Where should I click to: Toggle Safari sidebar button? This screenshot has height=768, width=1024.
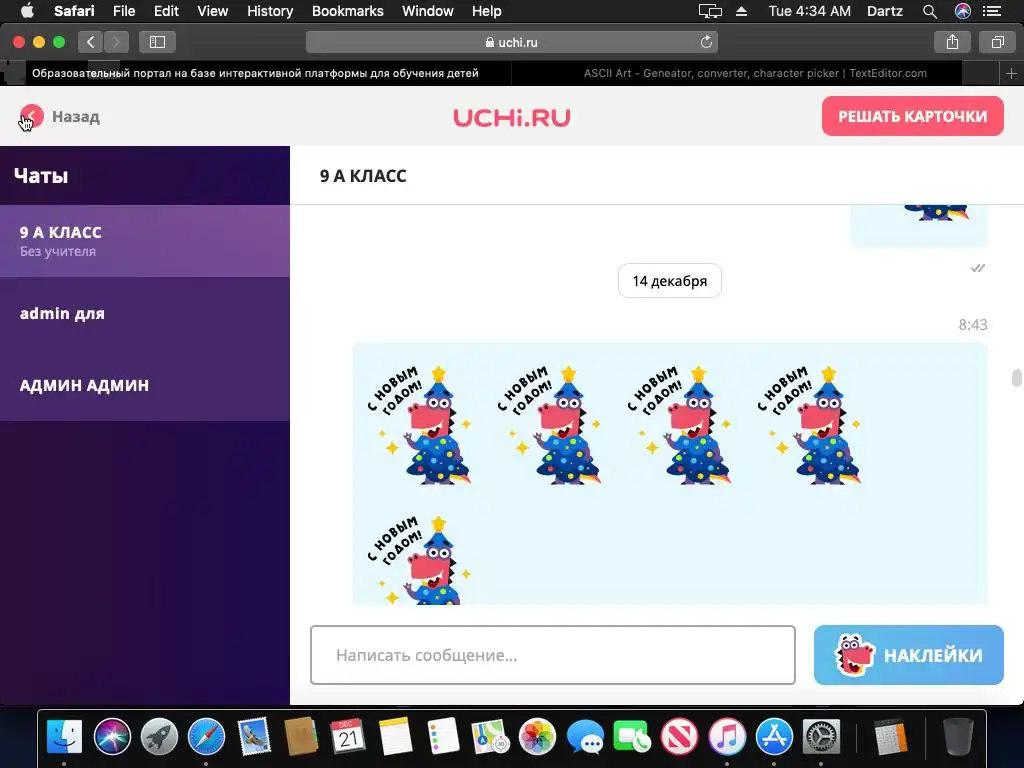tap(157, 42)
